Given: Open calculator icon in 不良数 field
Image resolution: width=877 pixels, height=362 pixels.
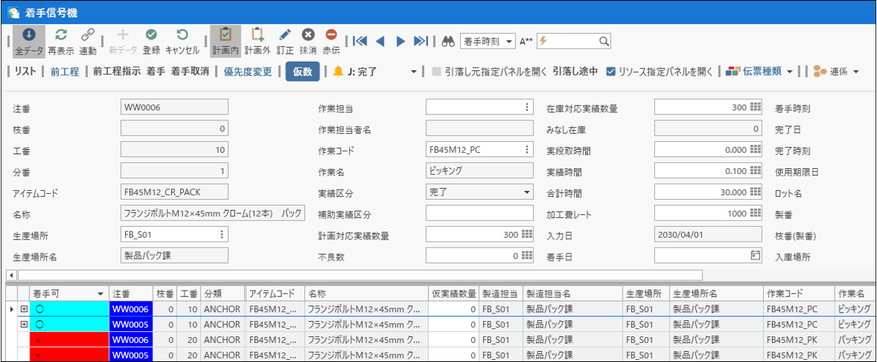Looking at the screenshot, I should click(x=526, y=255).
